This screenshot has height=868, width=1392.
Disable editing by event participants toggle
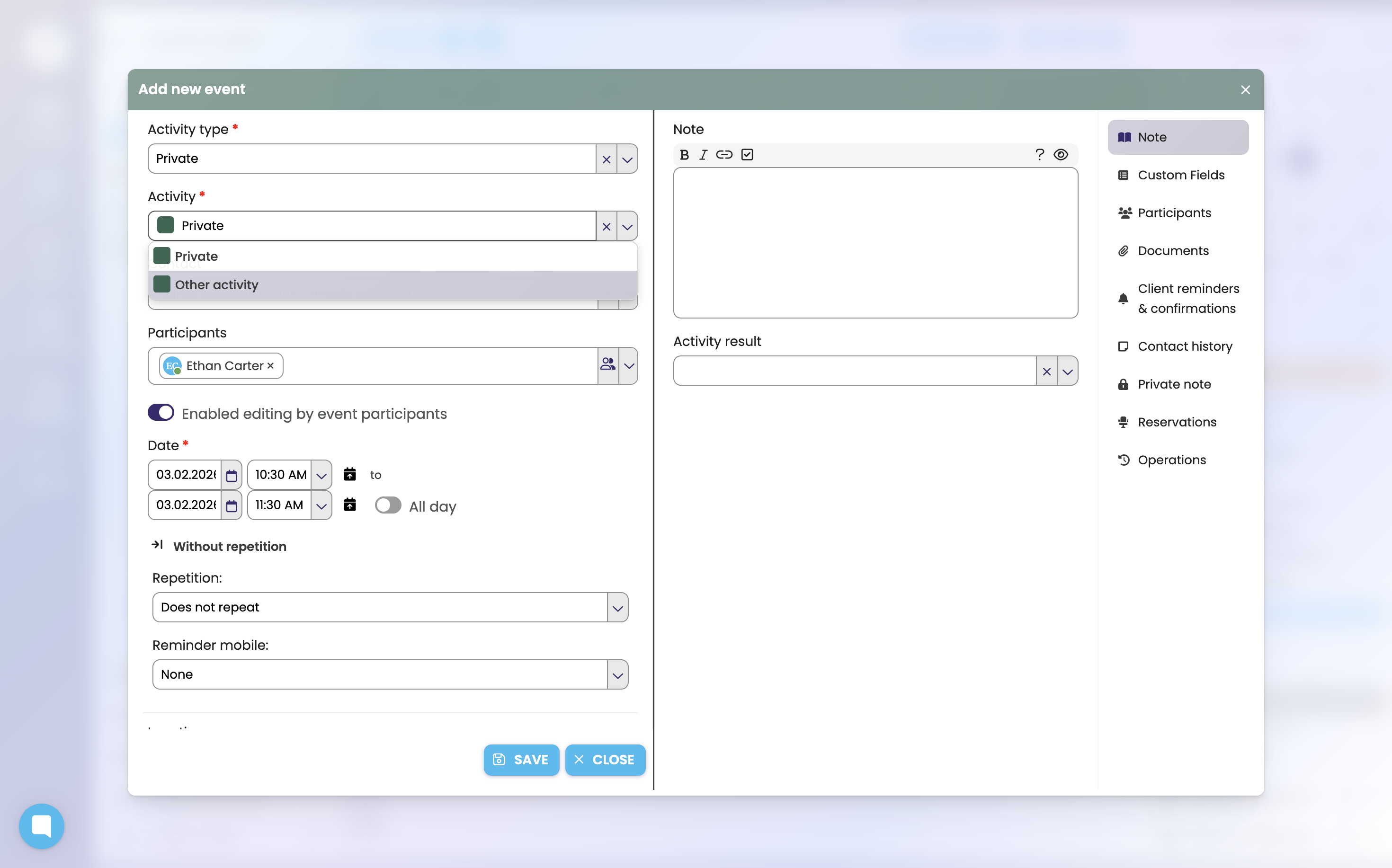pyautogui.click(x=161, y=413)
